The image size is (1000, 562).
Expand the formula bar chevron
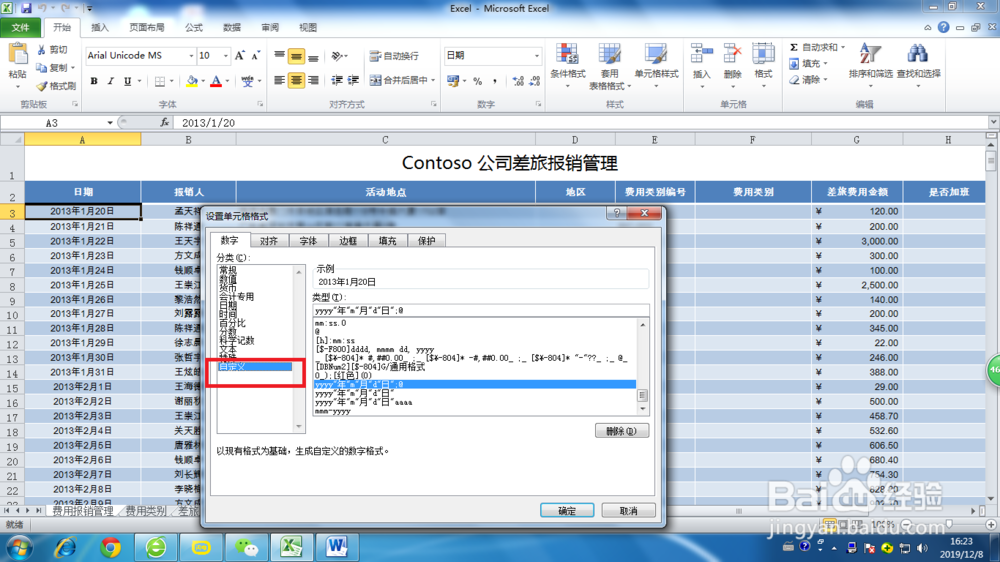pyautogui.click(x=993, y=122)
